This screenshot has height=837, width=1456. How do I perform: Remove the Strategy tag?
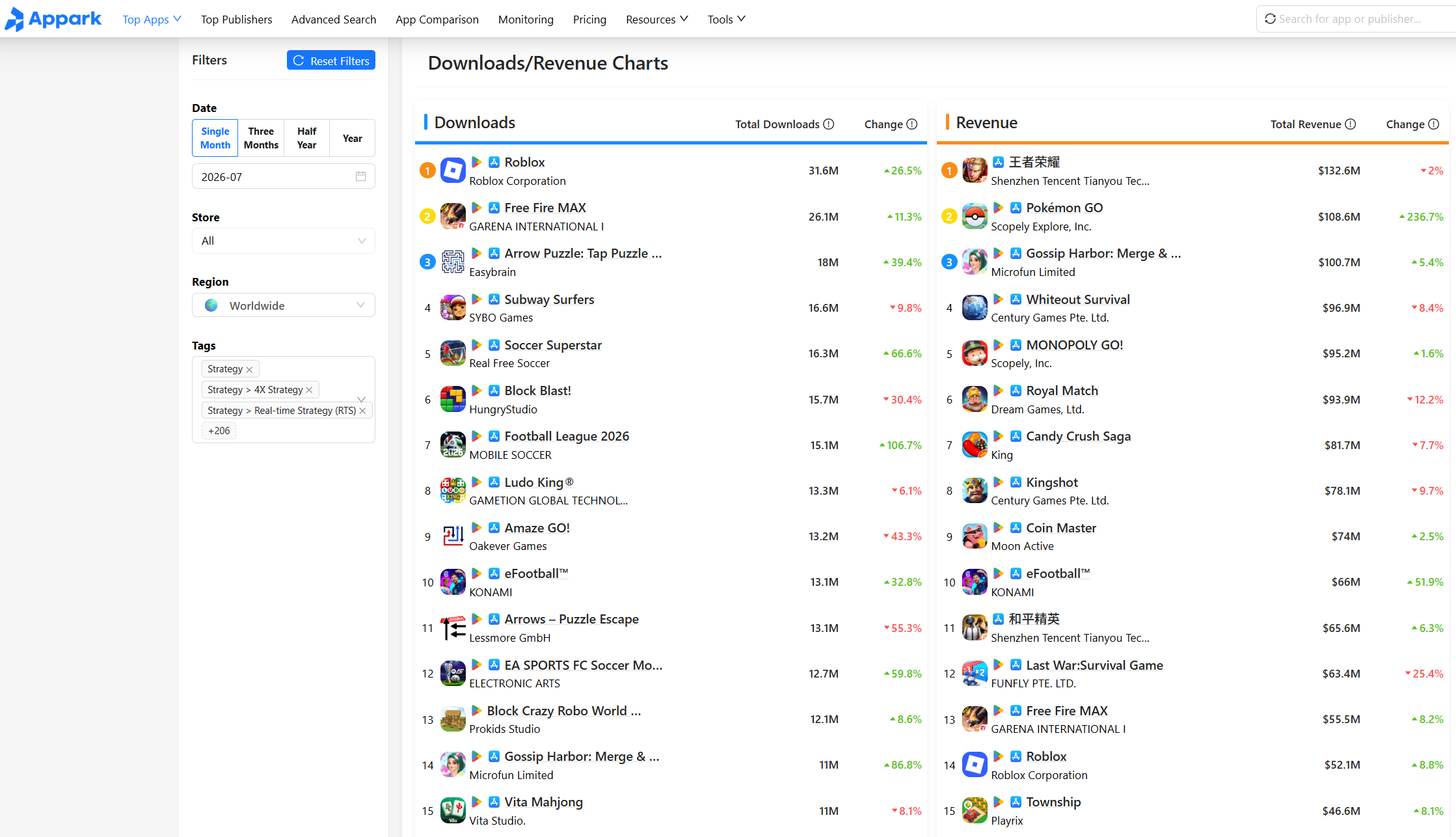pyautogui.click(x=250, y=370)
